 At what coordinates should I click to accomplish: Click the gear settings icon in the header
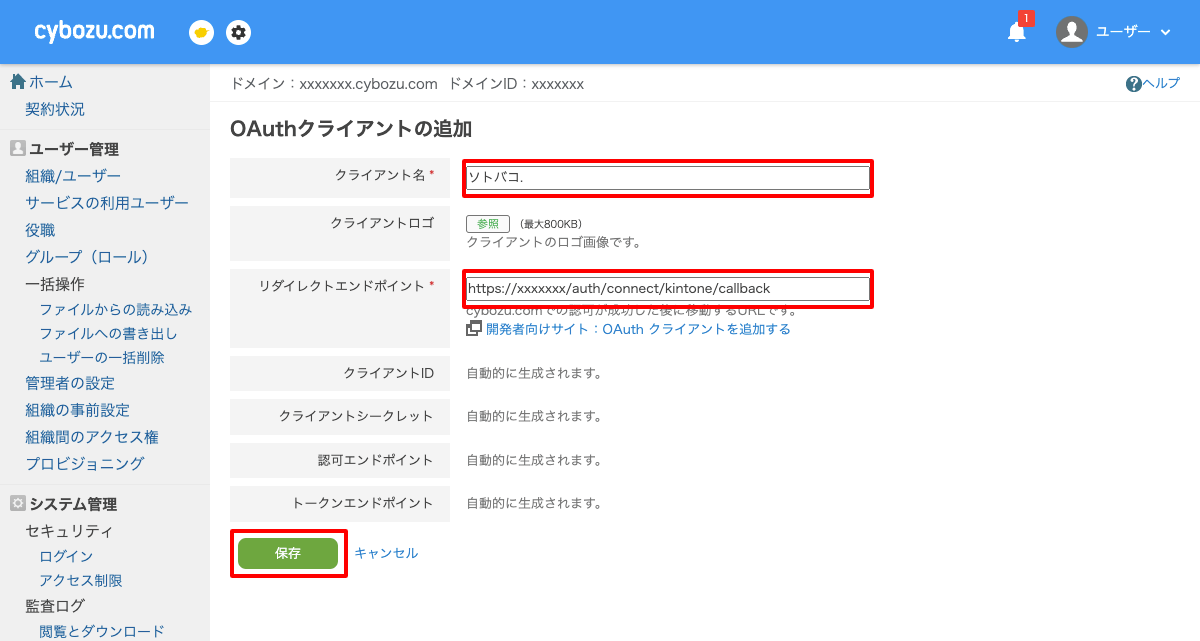click(x=237, y=32)
